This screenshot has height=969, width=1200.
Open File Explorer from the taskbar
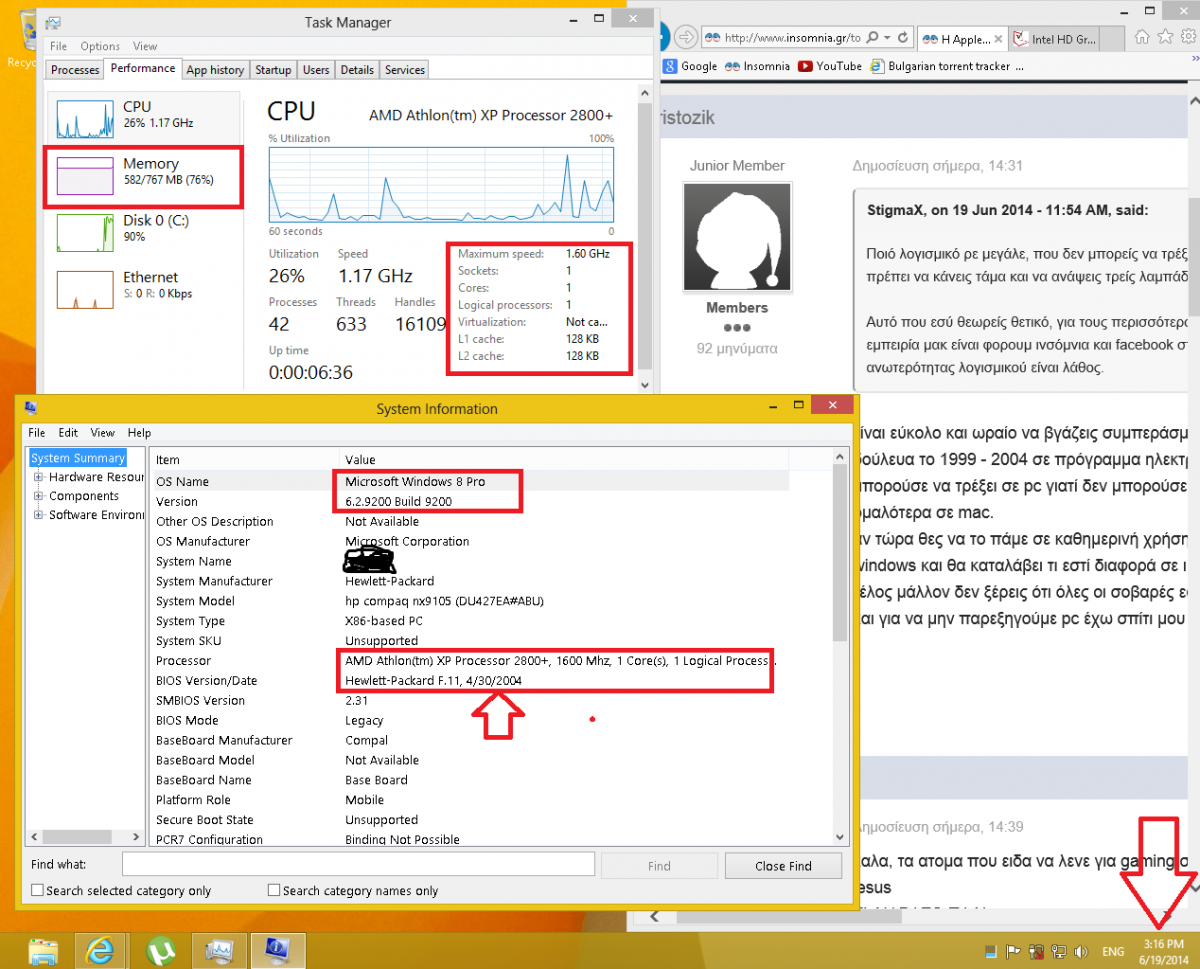coord(43,949)
